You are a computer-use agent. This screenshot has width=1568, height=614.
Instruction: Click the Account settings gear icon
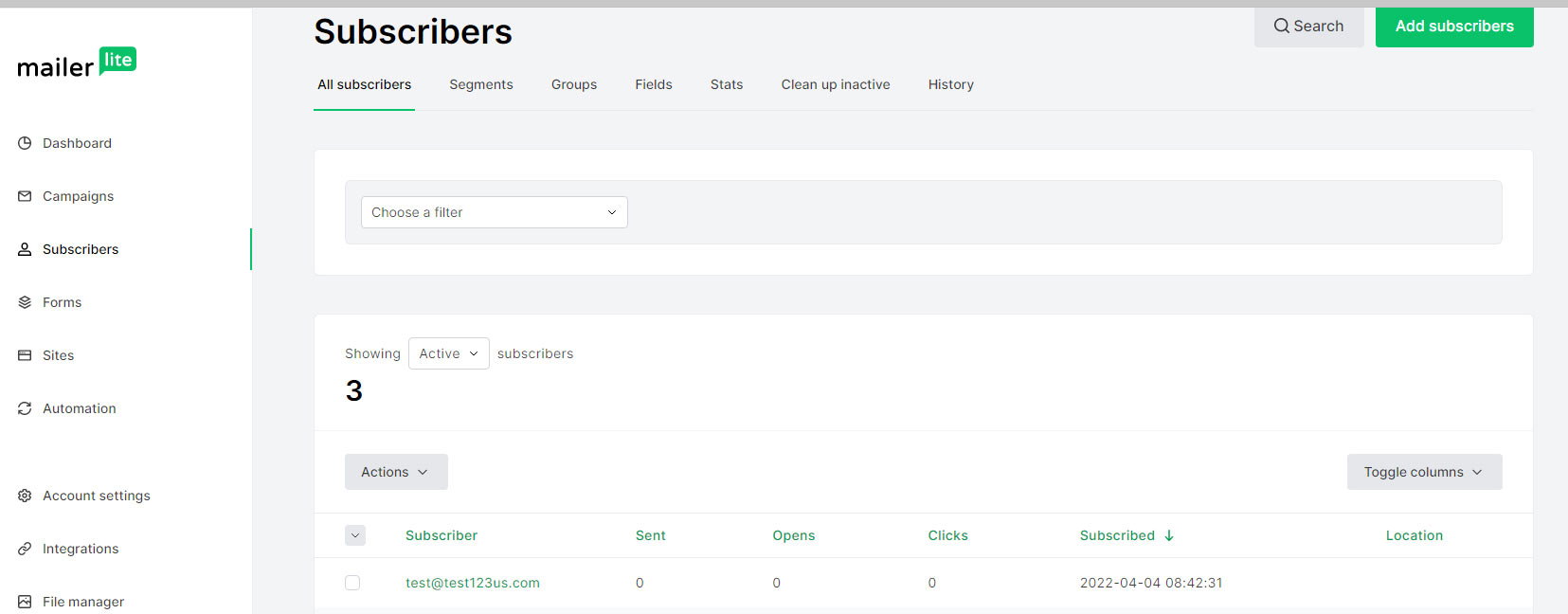[x=25, y=496]
